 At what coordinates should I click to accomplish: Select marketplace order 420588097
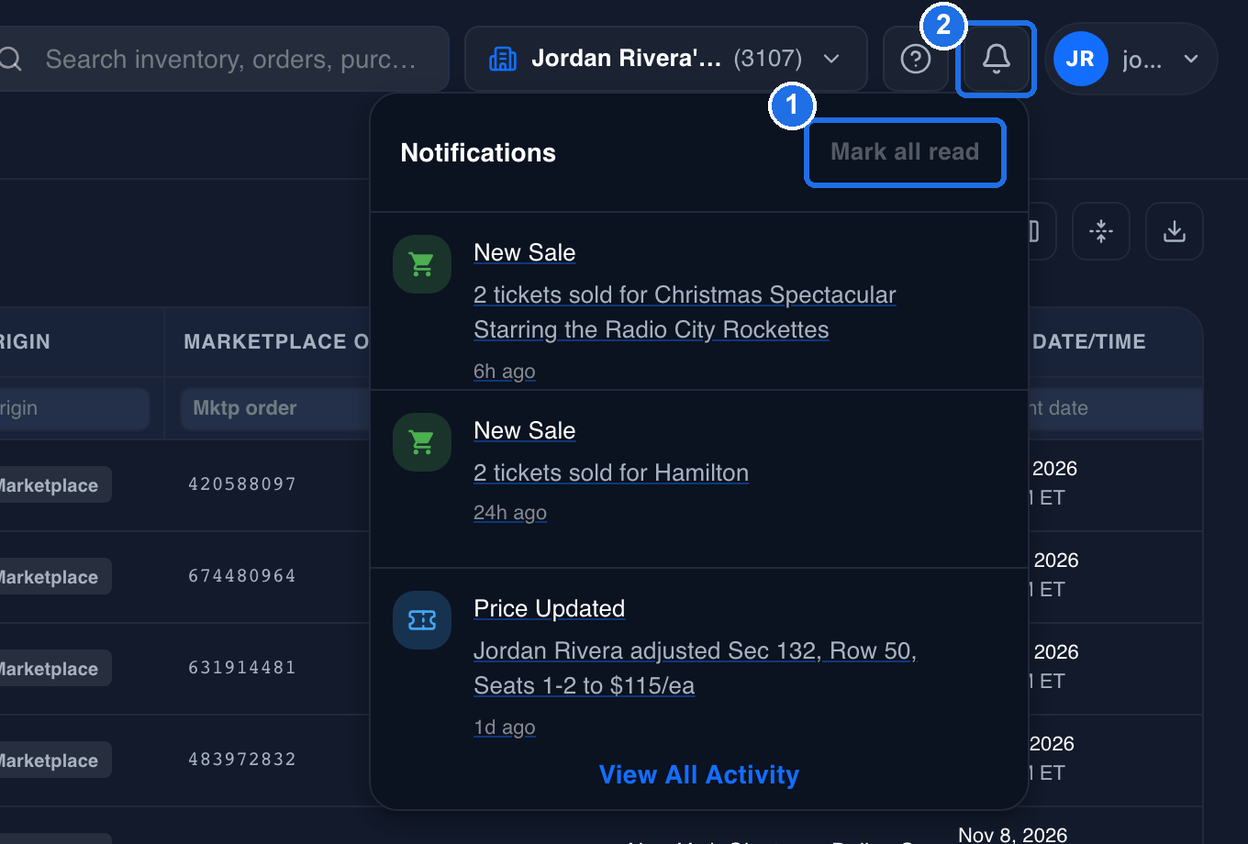point(242,484)
